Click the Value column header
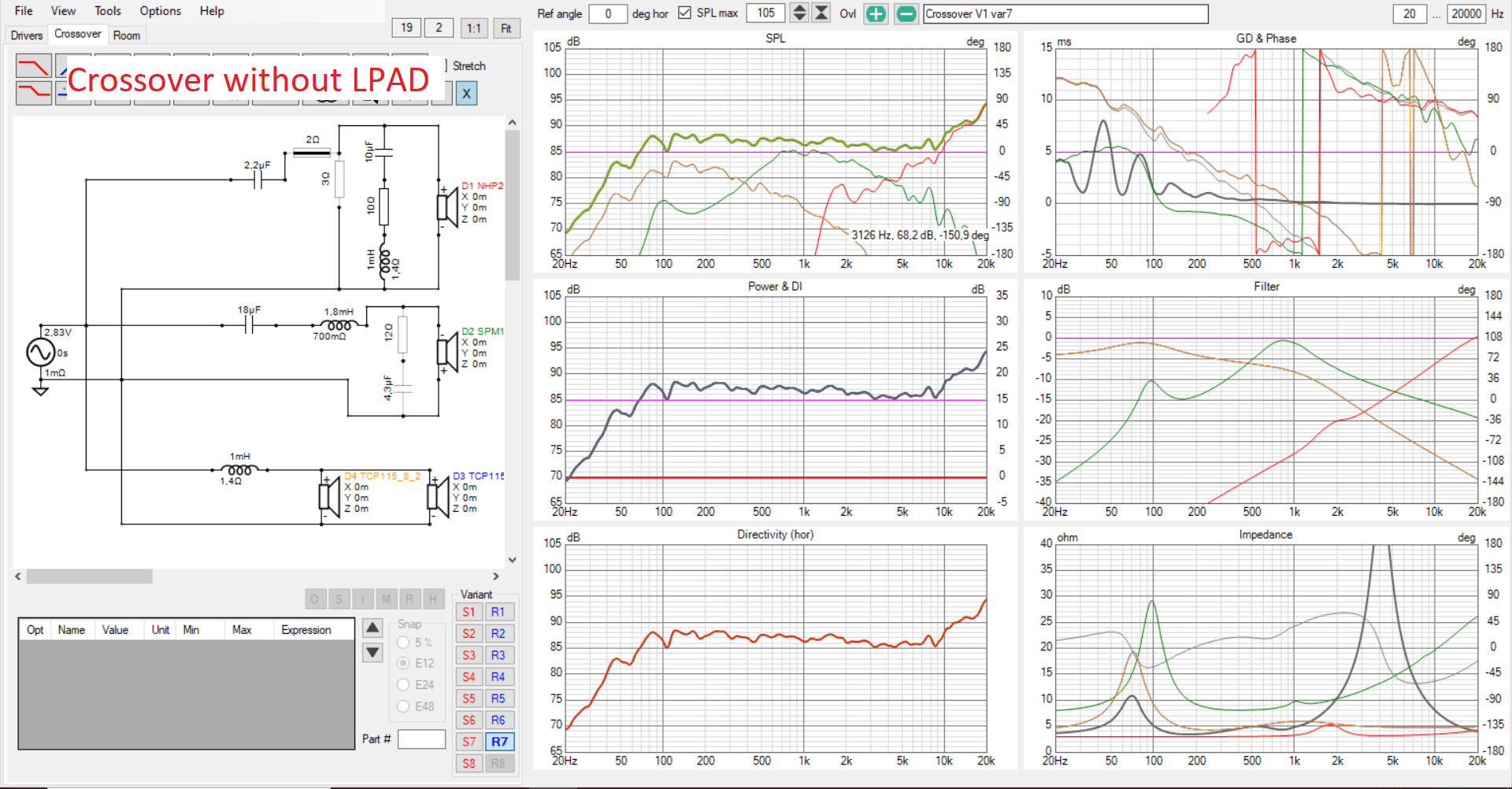The image size is (1512, 789). 115,630
